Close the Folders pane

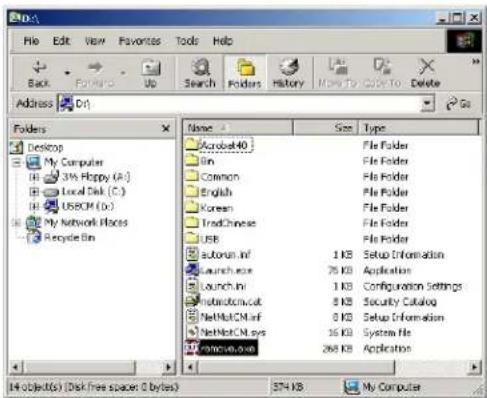pyautogui.click(x=166, y=128)
